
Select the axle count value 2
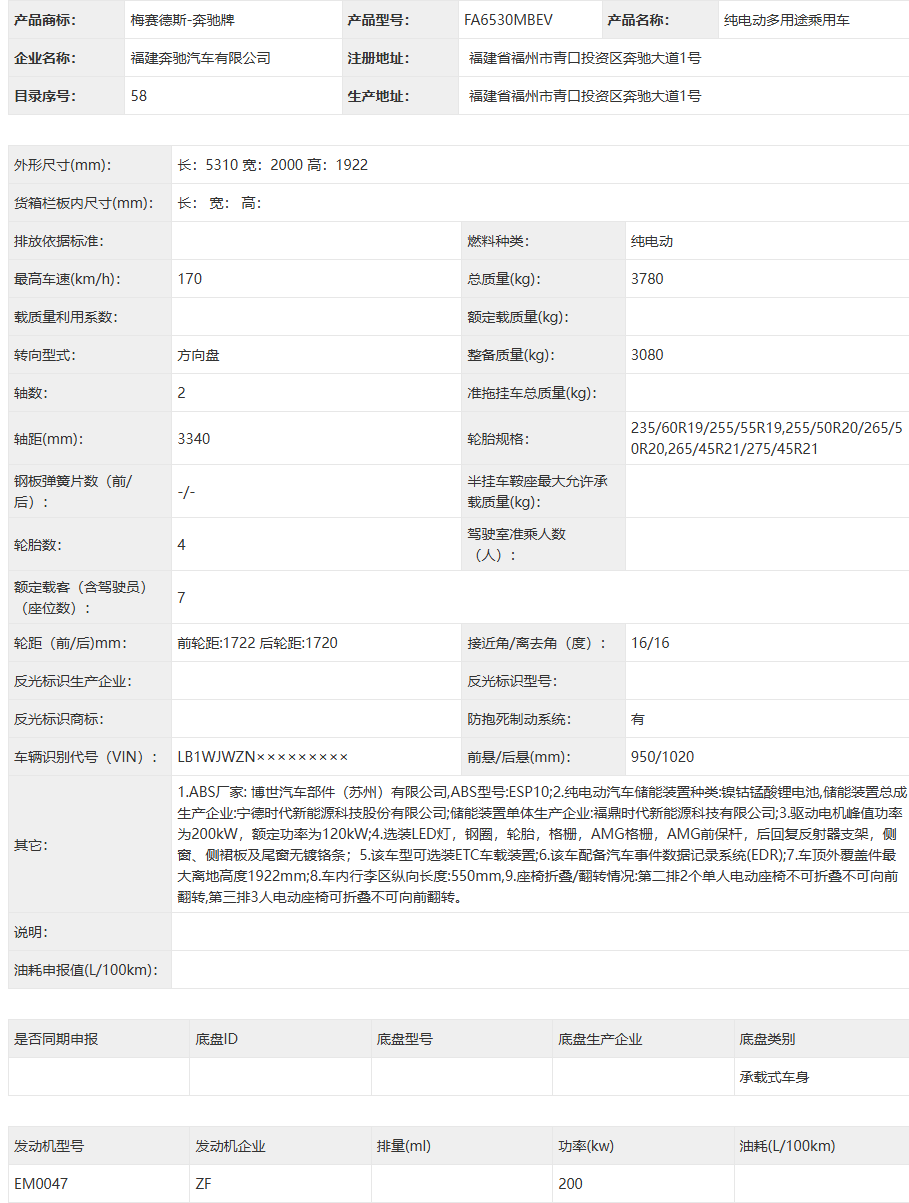(x=181, y=393)
